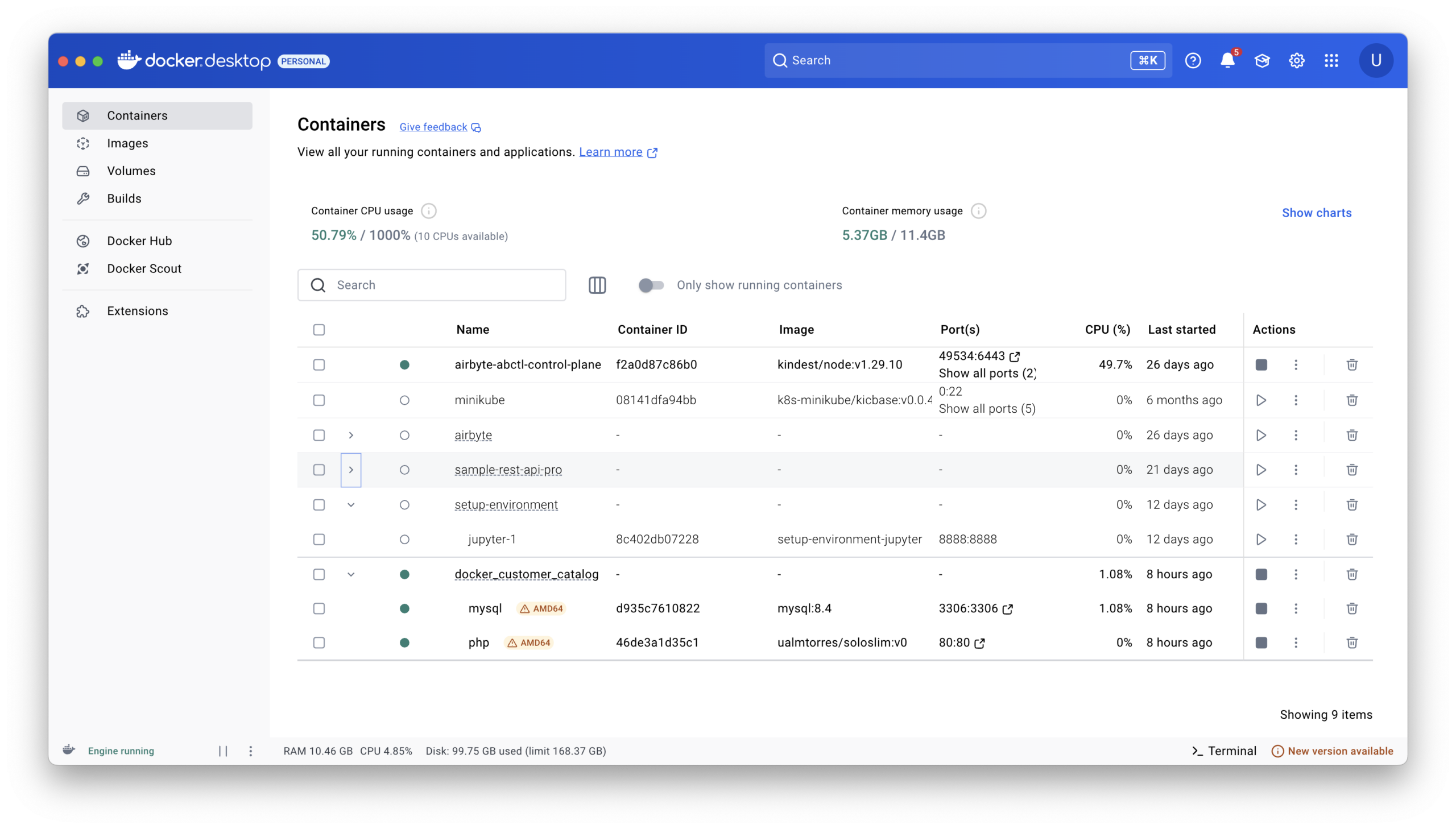Viewport: 1456px width, 829px height.
Task: Collapse the docker_customer_catalog group
Action: tap(351, 574)
